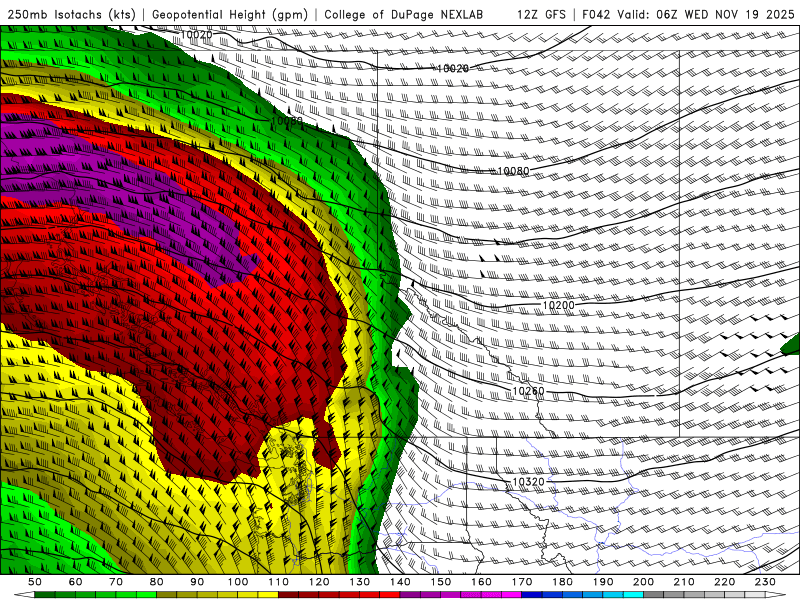Viewport: 800px width, 600px height.
Task: Click the color bar label 130
Action: pos(360,582)
